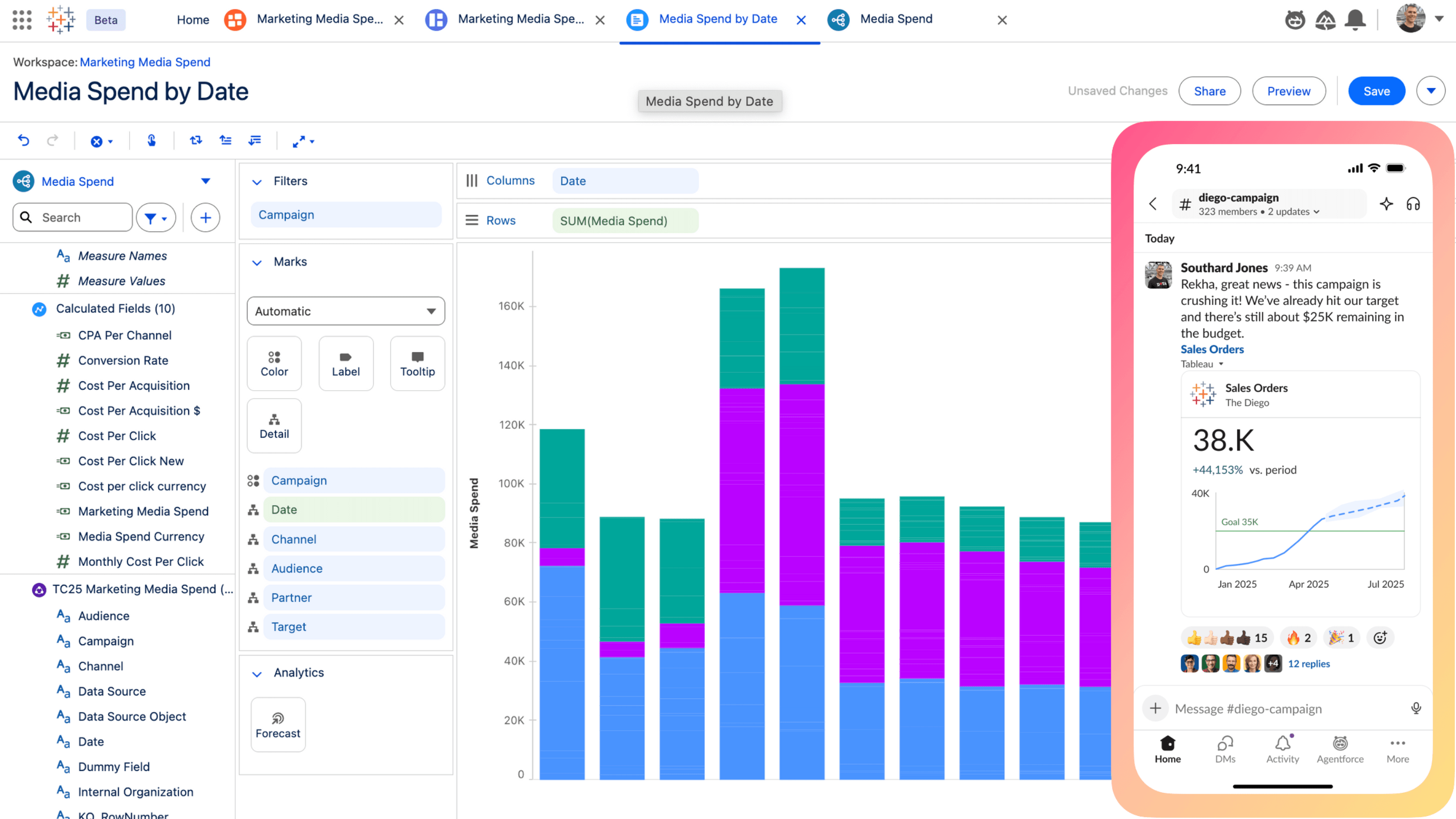The height and width of the screenshot is (819, 1456).
Task: Select the Home tab
Action: pyautogui.click(x=192, y=20)
